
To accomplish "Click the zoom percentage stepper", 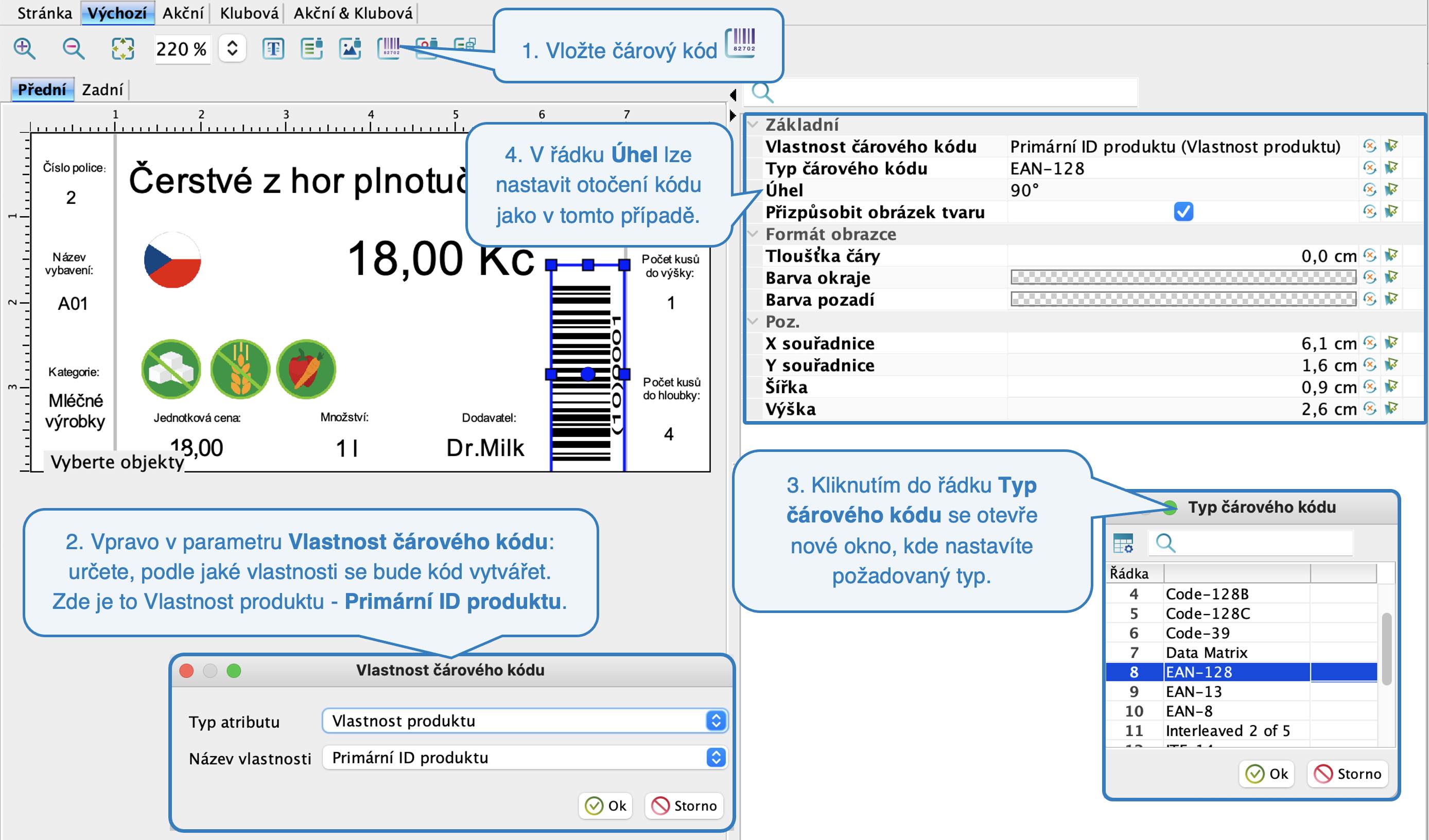I will [x=232, y=49].
